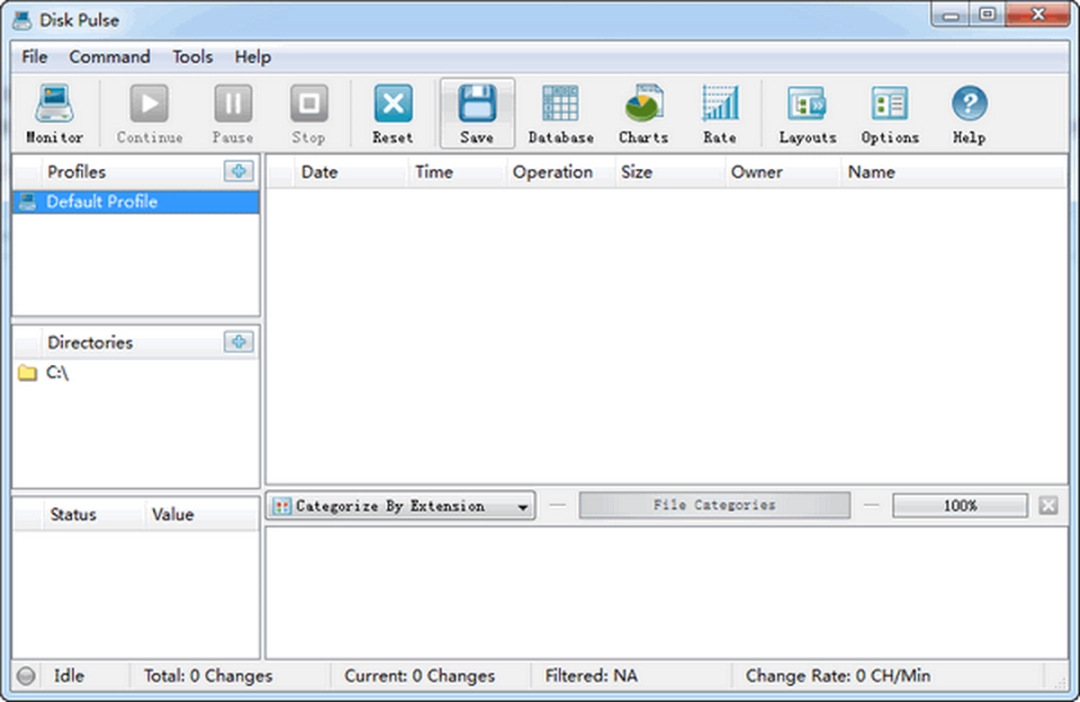Screen dimensions: 1080x702
Task: View the change Rate chart
Action: (x=720, y=110)
